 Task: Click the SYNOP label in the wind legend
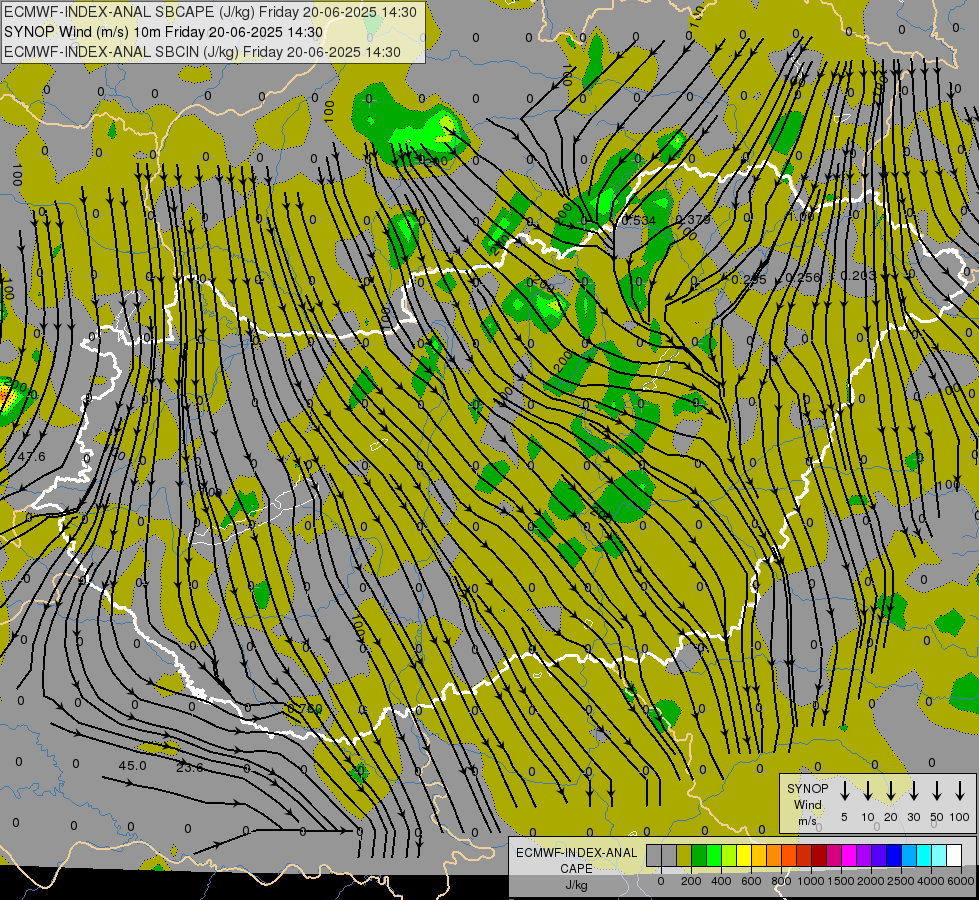pyautogui.click(x=807, y=788)
